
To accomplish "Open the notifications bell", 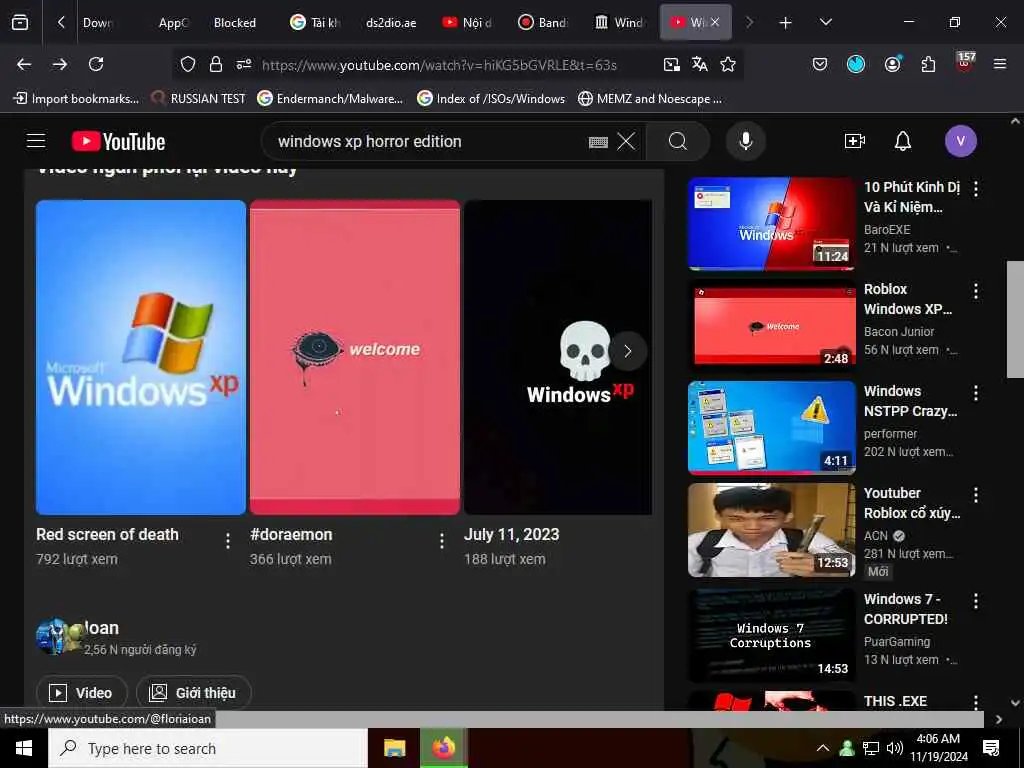I will [903, 141].
